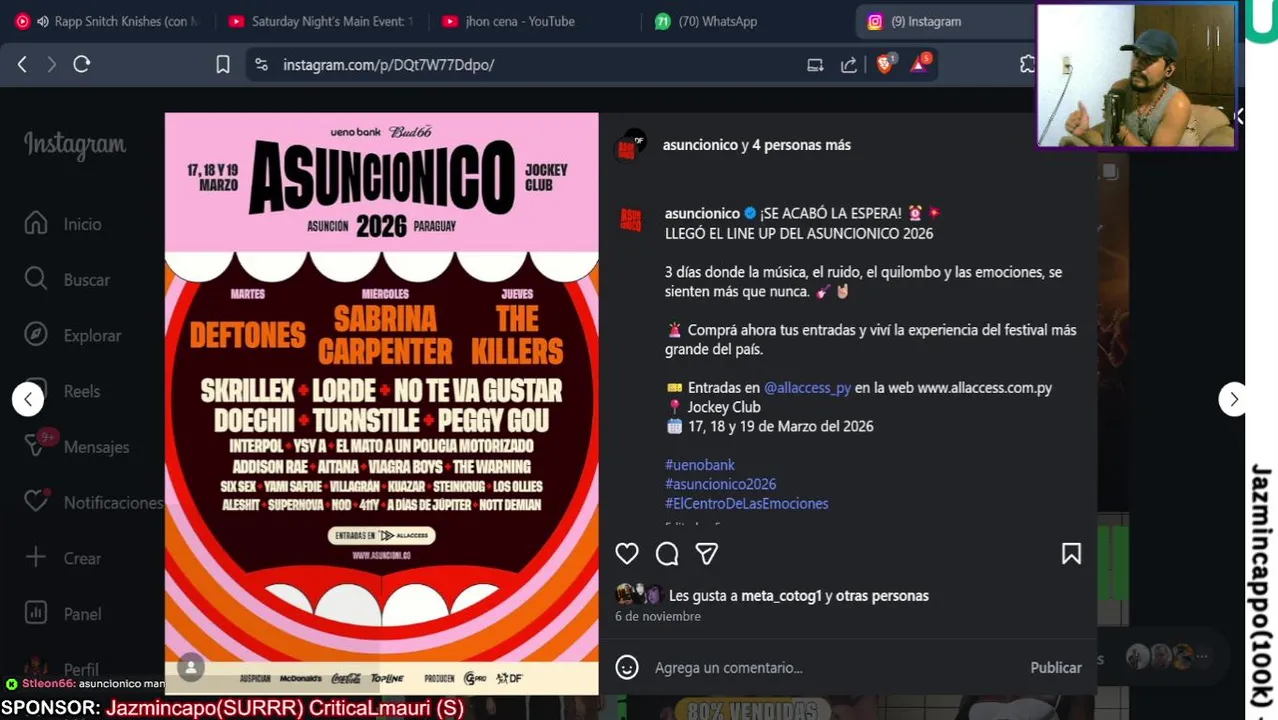Screen dimensions: 1278x720
Task: Open the screen cast icon in address bar
Action: pos(815,65)
